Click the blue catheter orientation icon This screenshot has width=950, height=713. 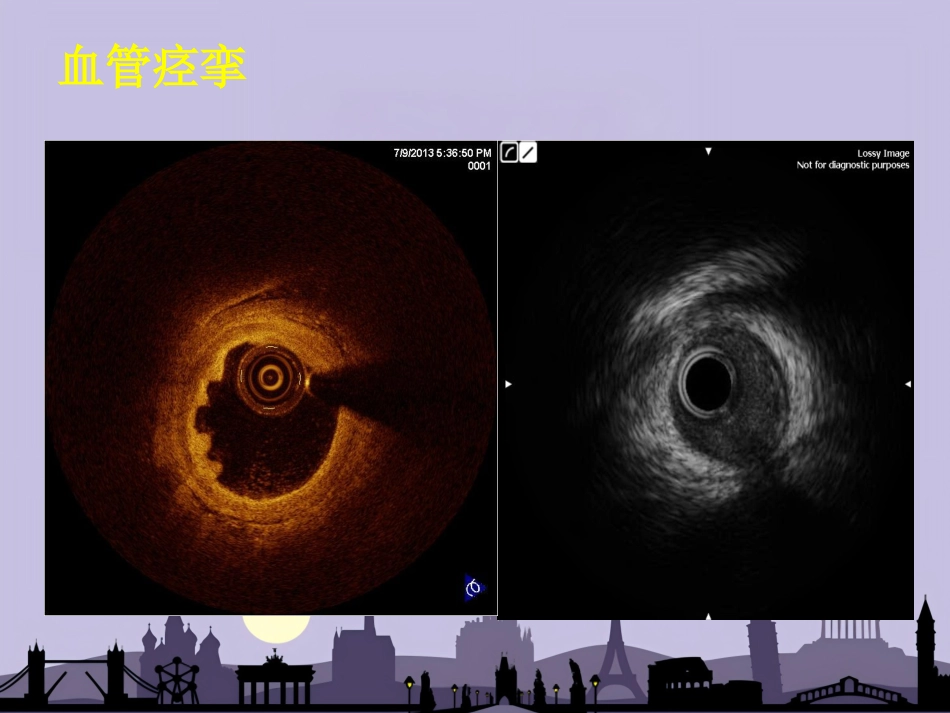tap(474, 588)
